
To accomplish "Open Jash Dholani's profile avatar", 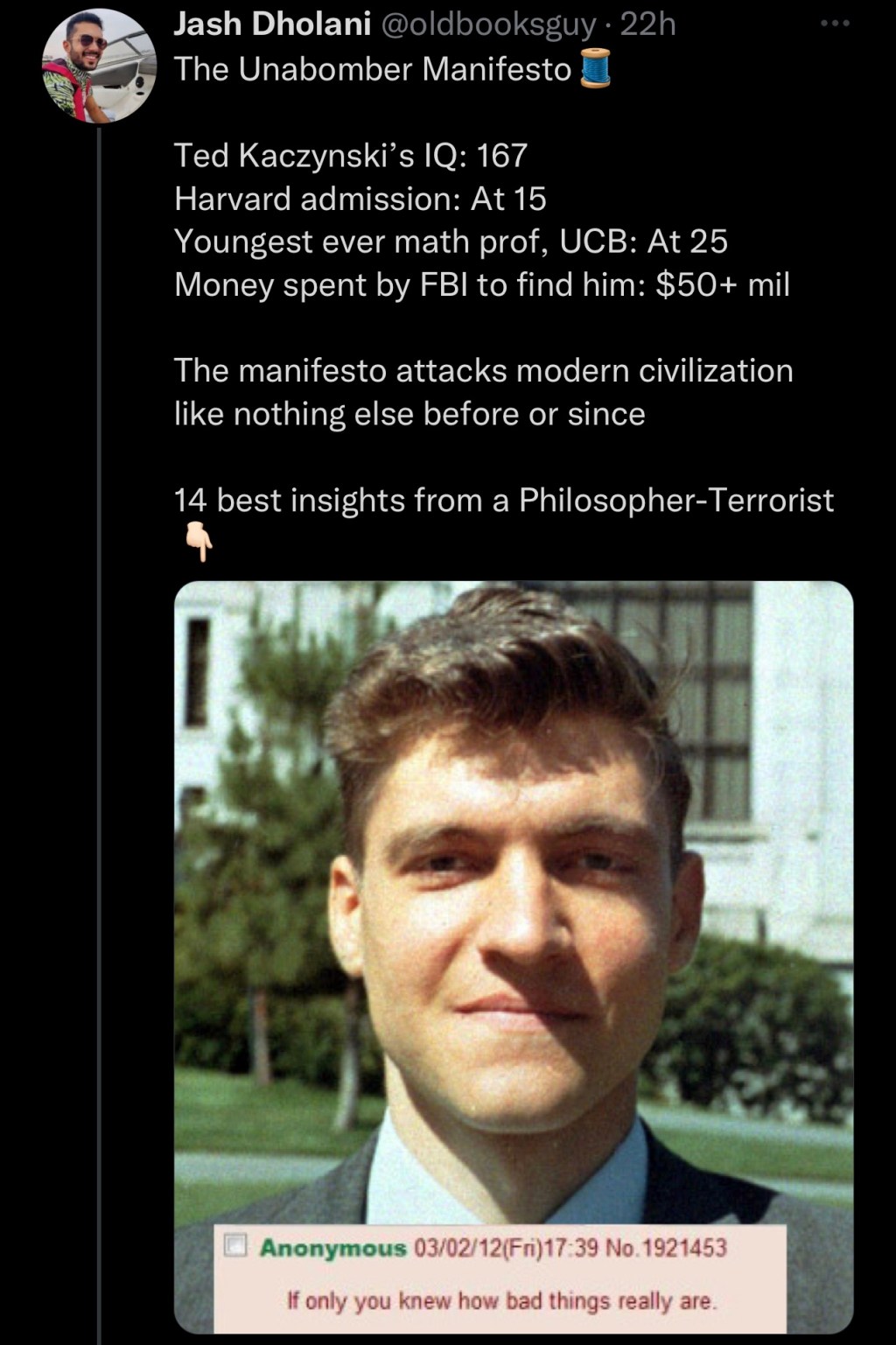I will [x=99, y=66].
